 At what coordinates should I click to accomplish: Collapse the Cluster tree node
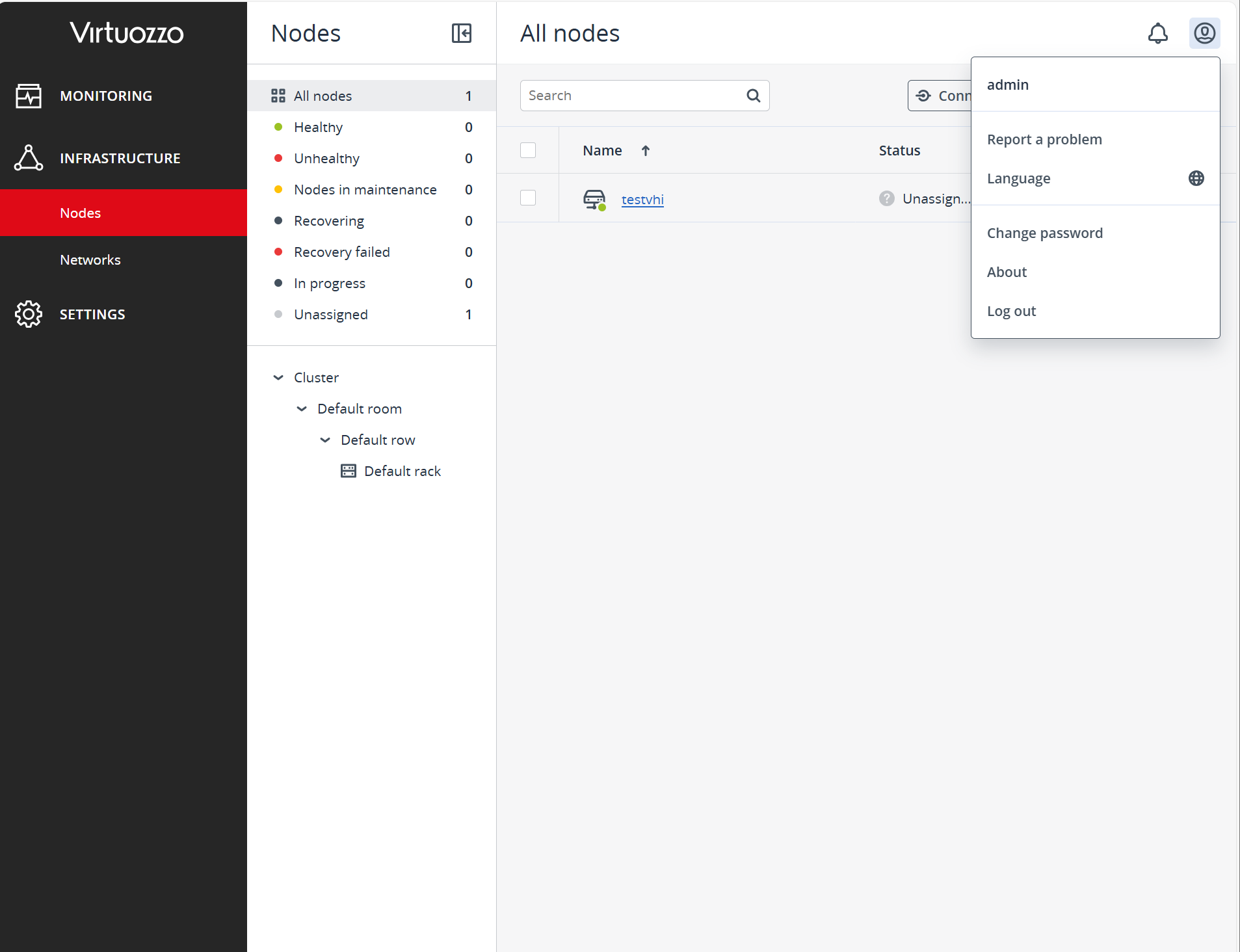pos(278,377)
